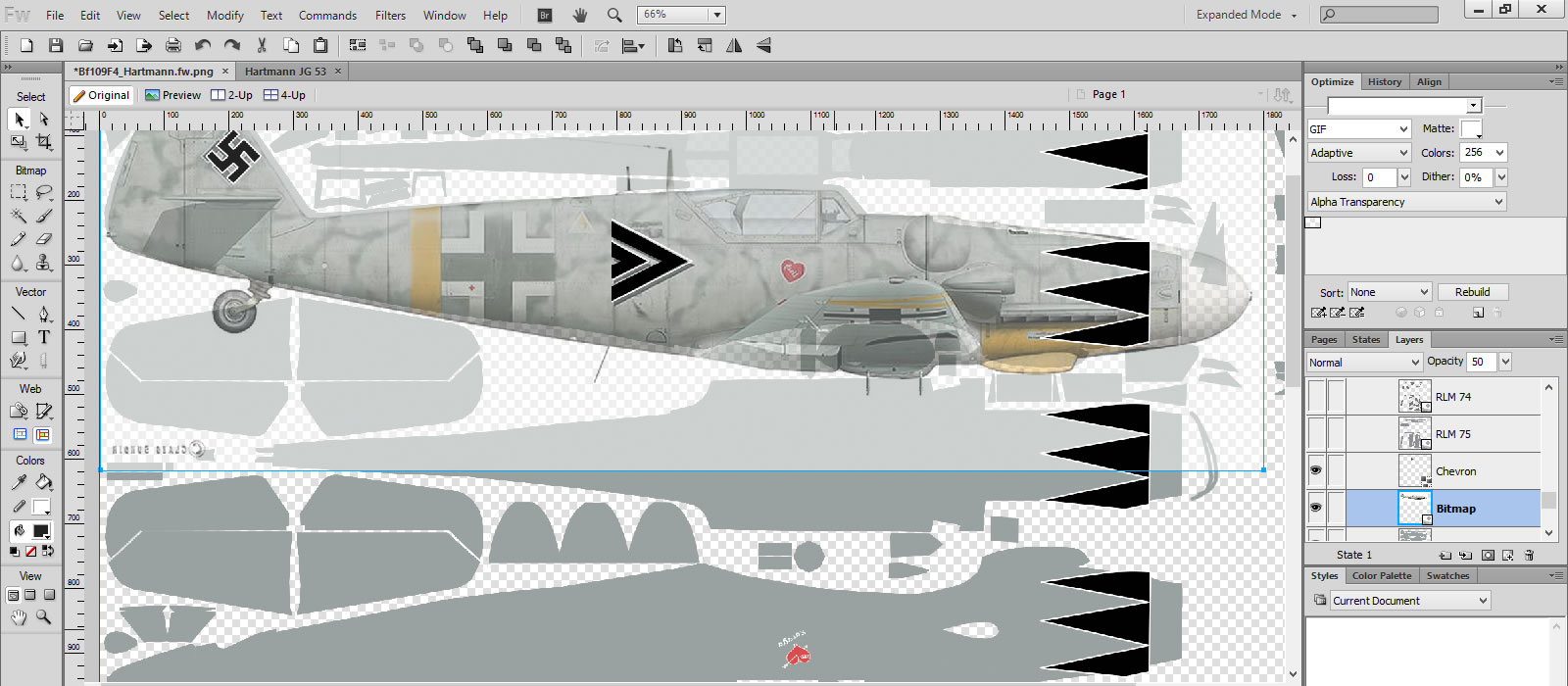
Task: Select the Text tool
Action: point(44,337)
